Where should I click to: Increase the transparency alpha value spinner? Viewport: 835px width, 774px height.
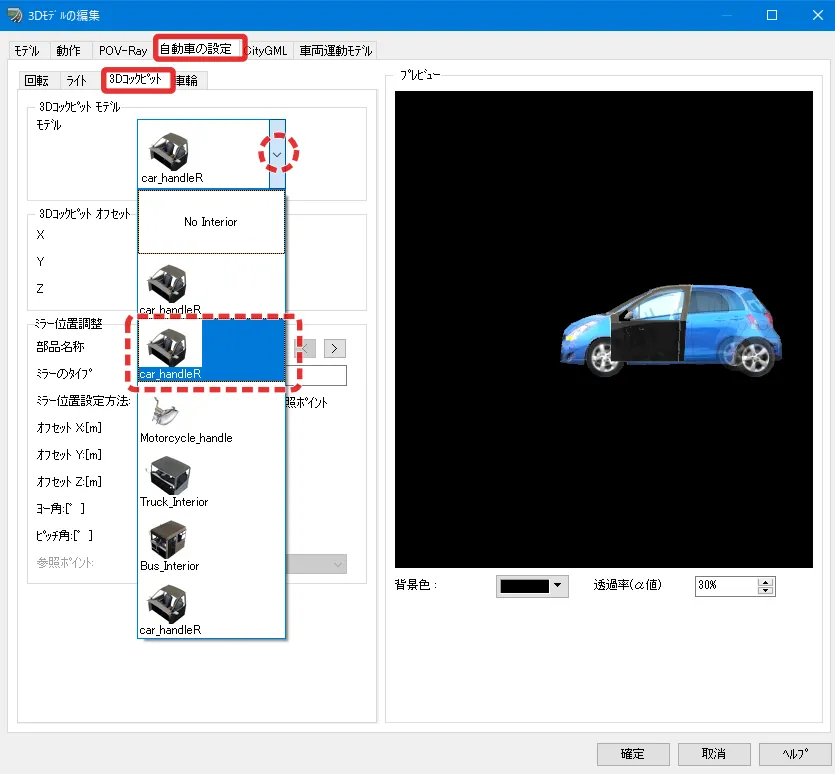coord(766,581)
